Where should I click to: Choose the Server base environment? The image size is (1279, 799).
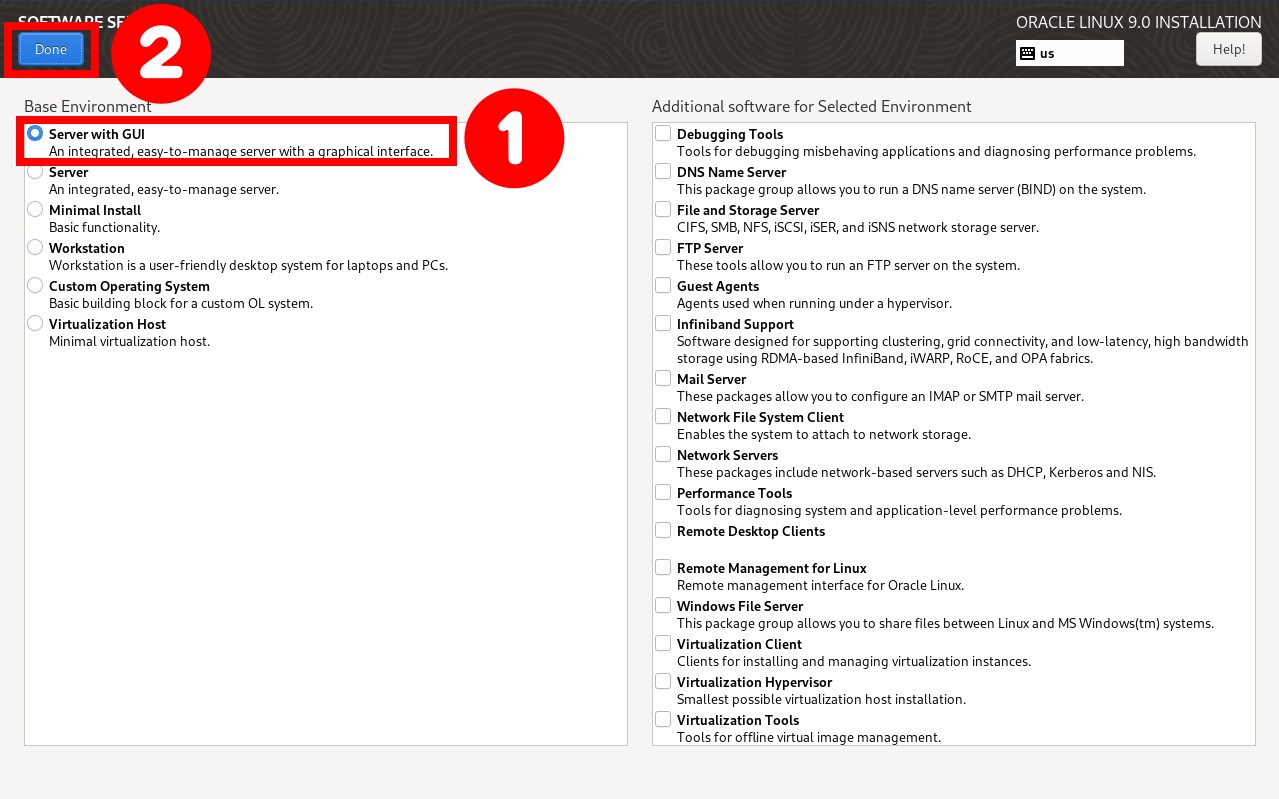36,172
